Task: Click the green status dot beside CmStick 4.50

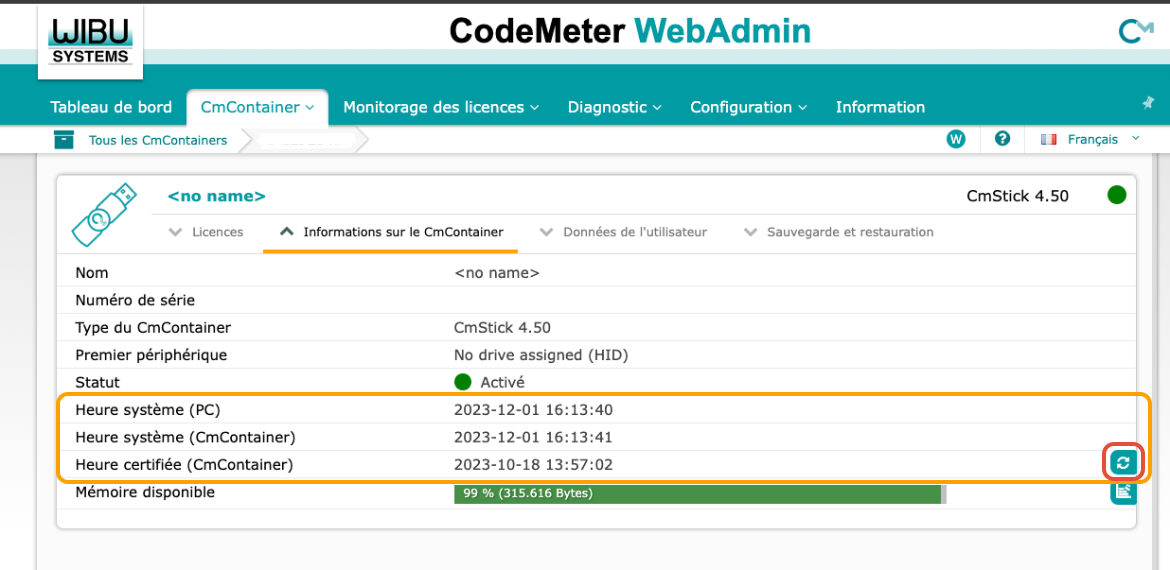Action: click(1116, 196)
